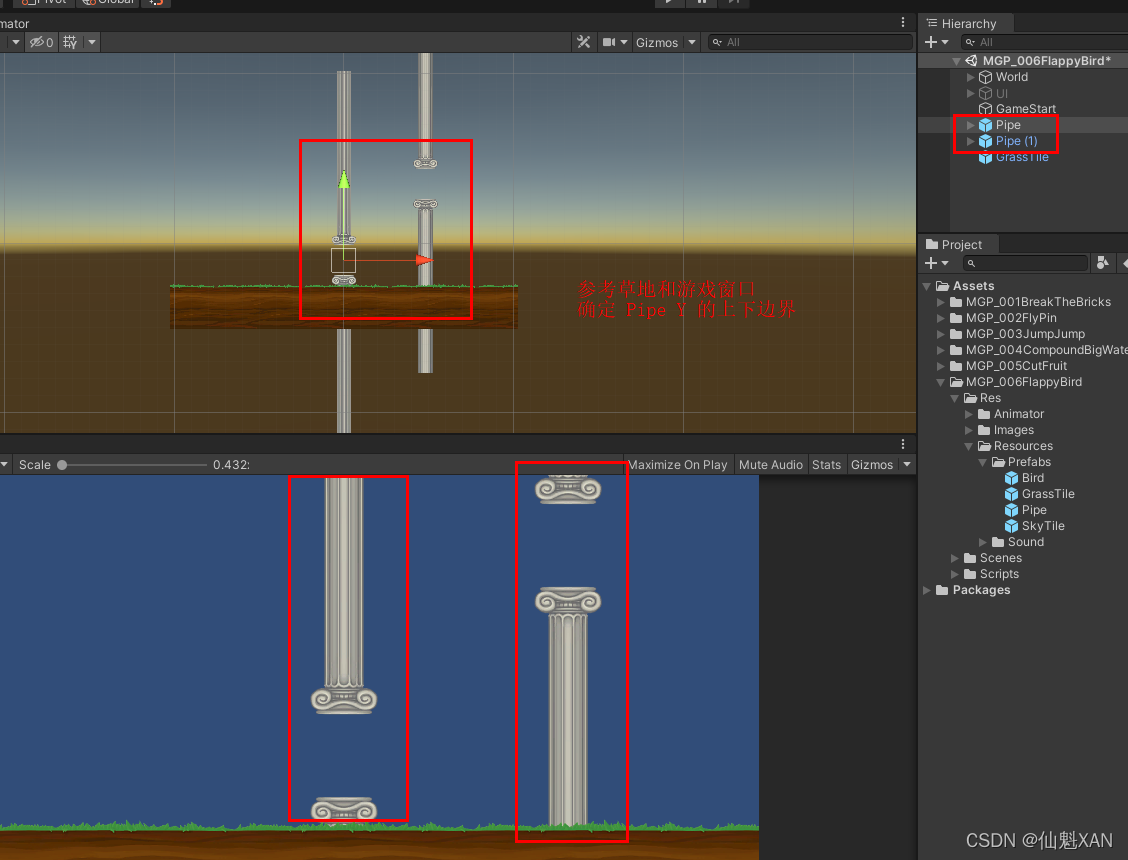Toggle Maximize On Play in Game view
This screenshot has height=860, width=1128.
(678, 465)
